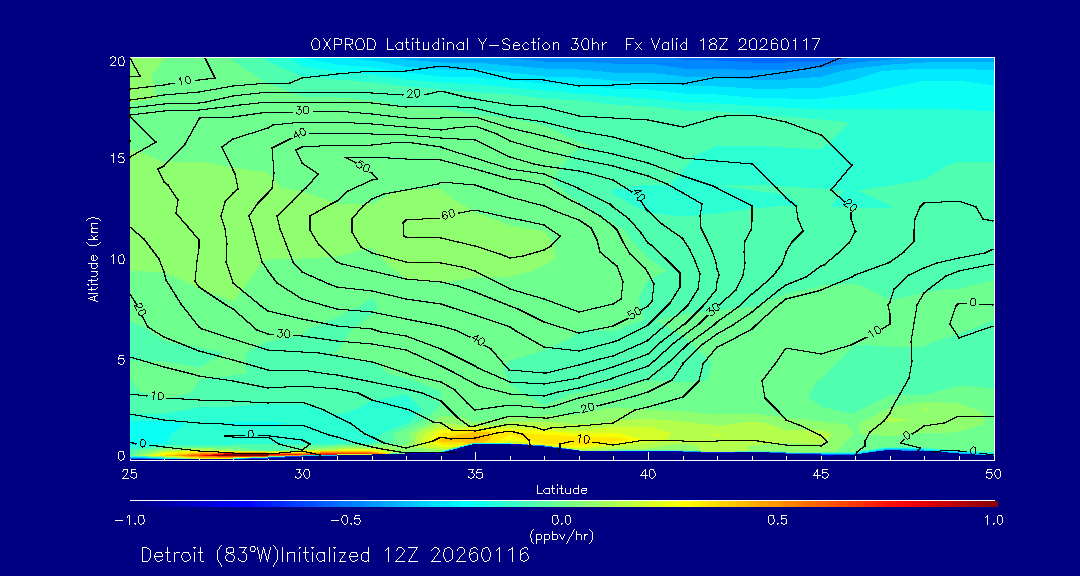Click altitude axis tick label 5
Screen dimensions: 1080x576
pos(121,360)
